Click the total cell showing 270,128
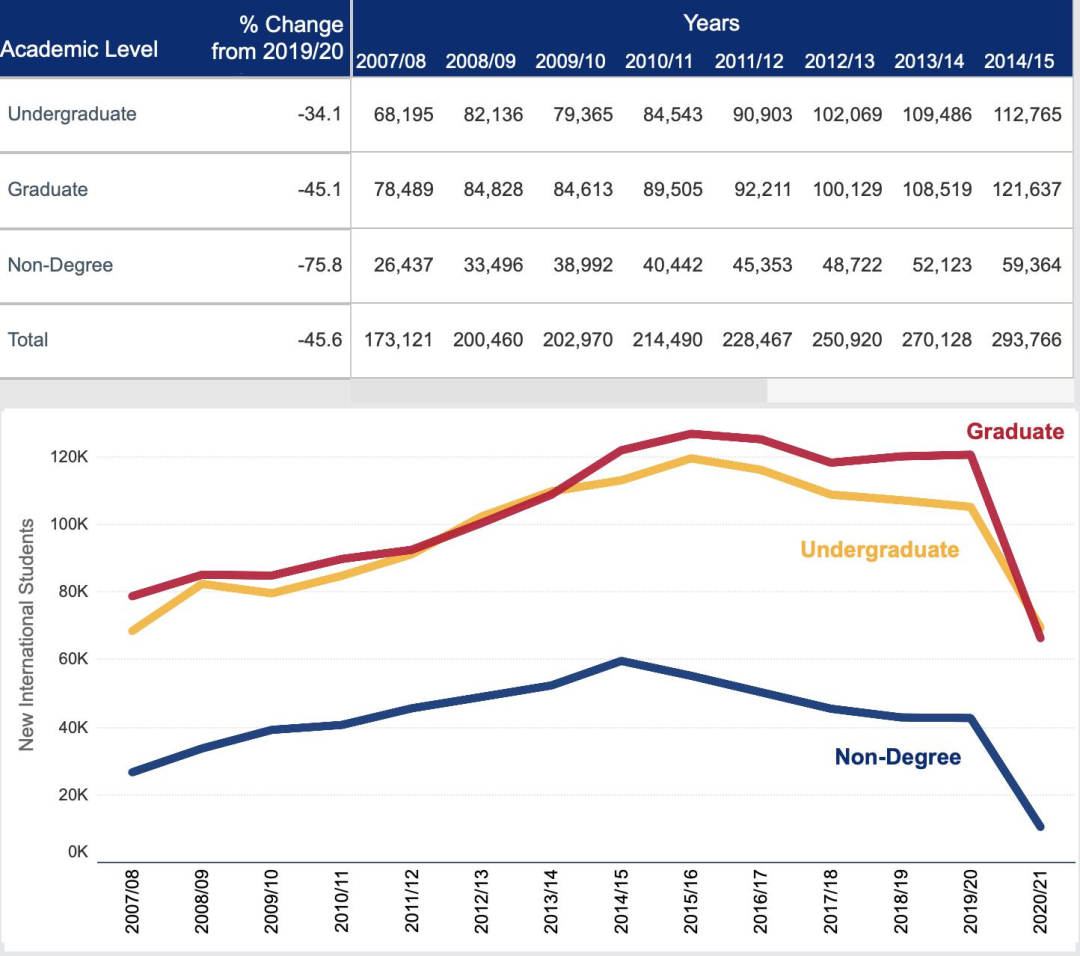Screen dimensions: 1080x956 click(937, 340)
